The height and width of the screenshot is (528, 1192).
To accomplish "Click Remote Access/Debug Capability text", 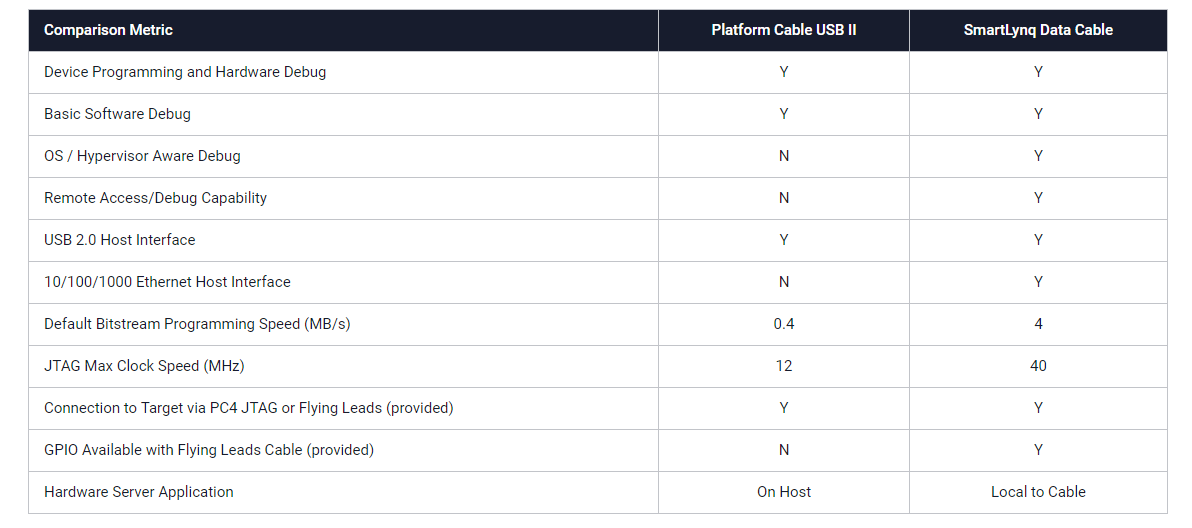I will 155,198.
